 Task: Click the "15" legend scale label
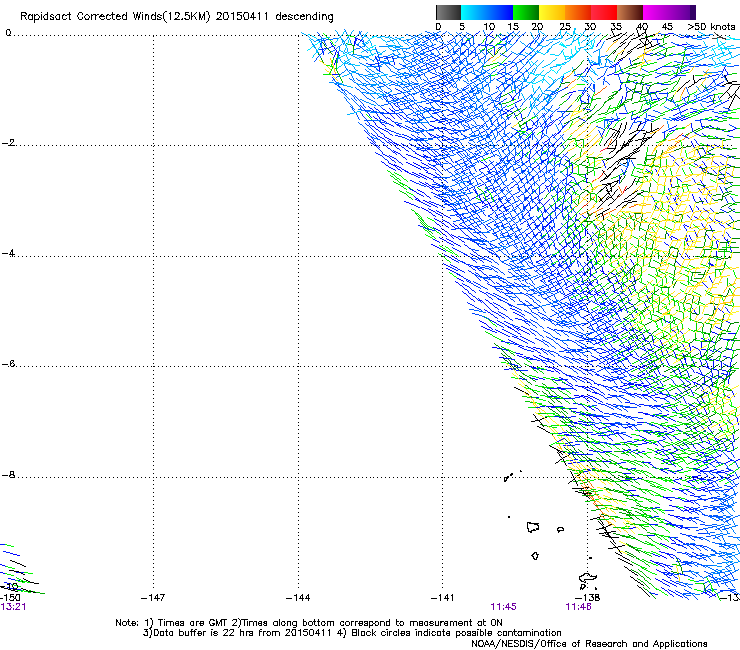click(x=513, y=27)
